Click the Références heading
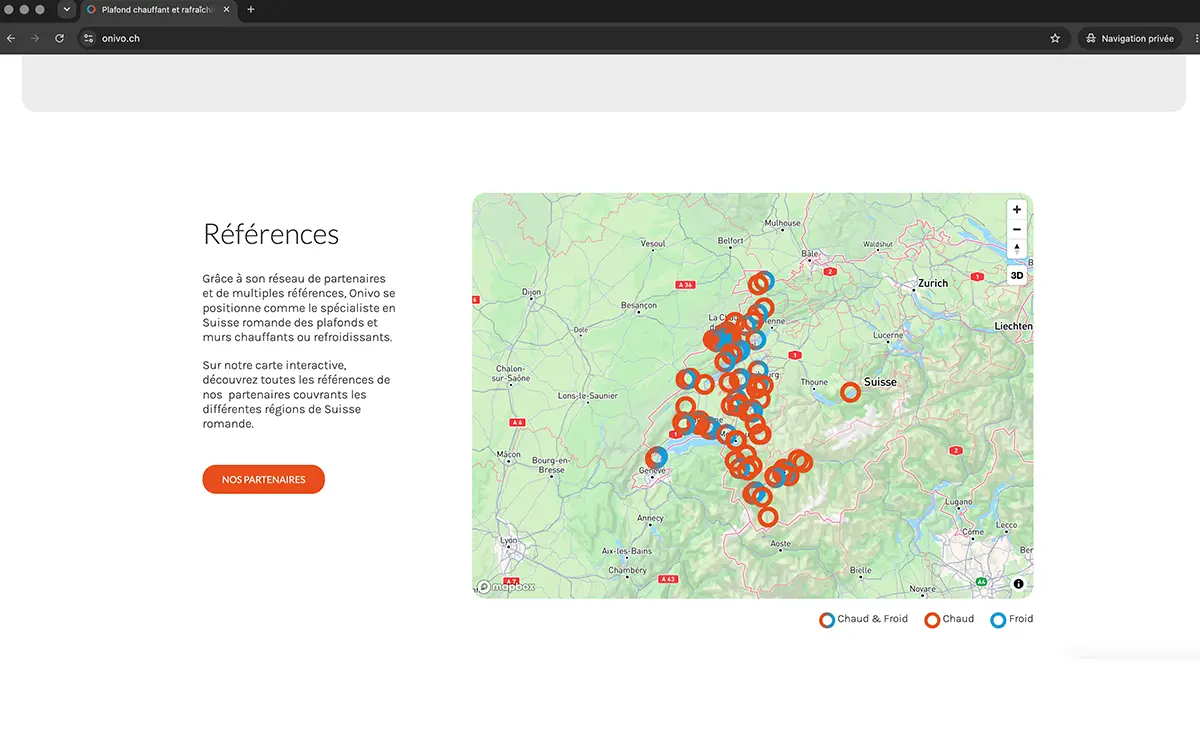Screen dimensions: 1200x742 pyautogui.click(x=271, y=234)
